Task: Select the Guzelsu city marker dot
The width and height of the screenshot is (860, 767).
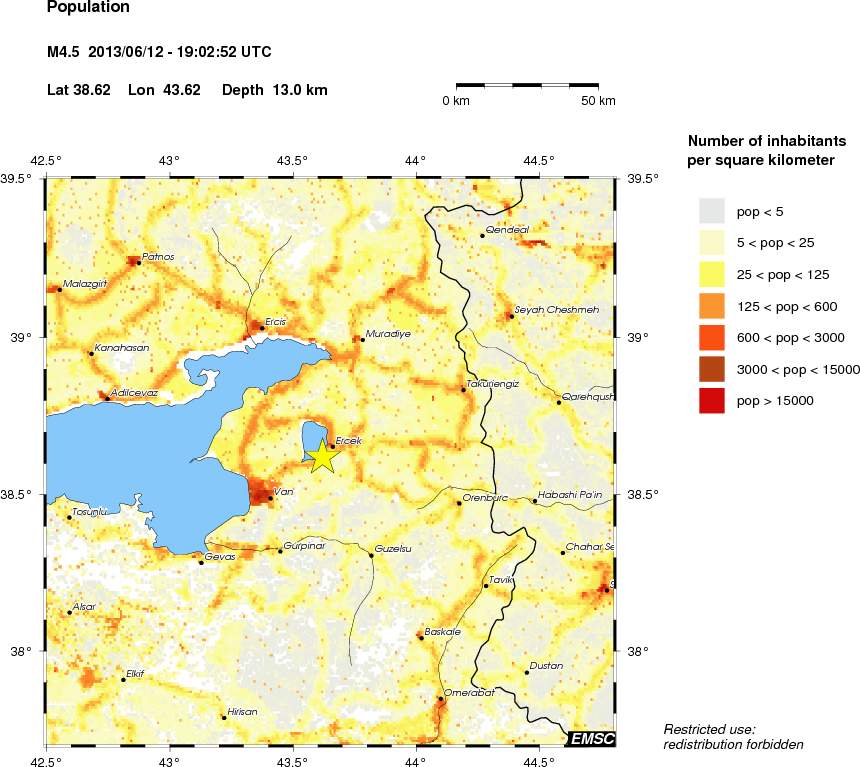Action: click(x=371, y=555)
